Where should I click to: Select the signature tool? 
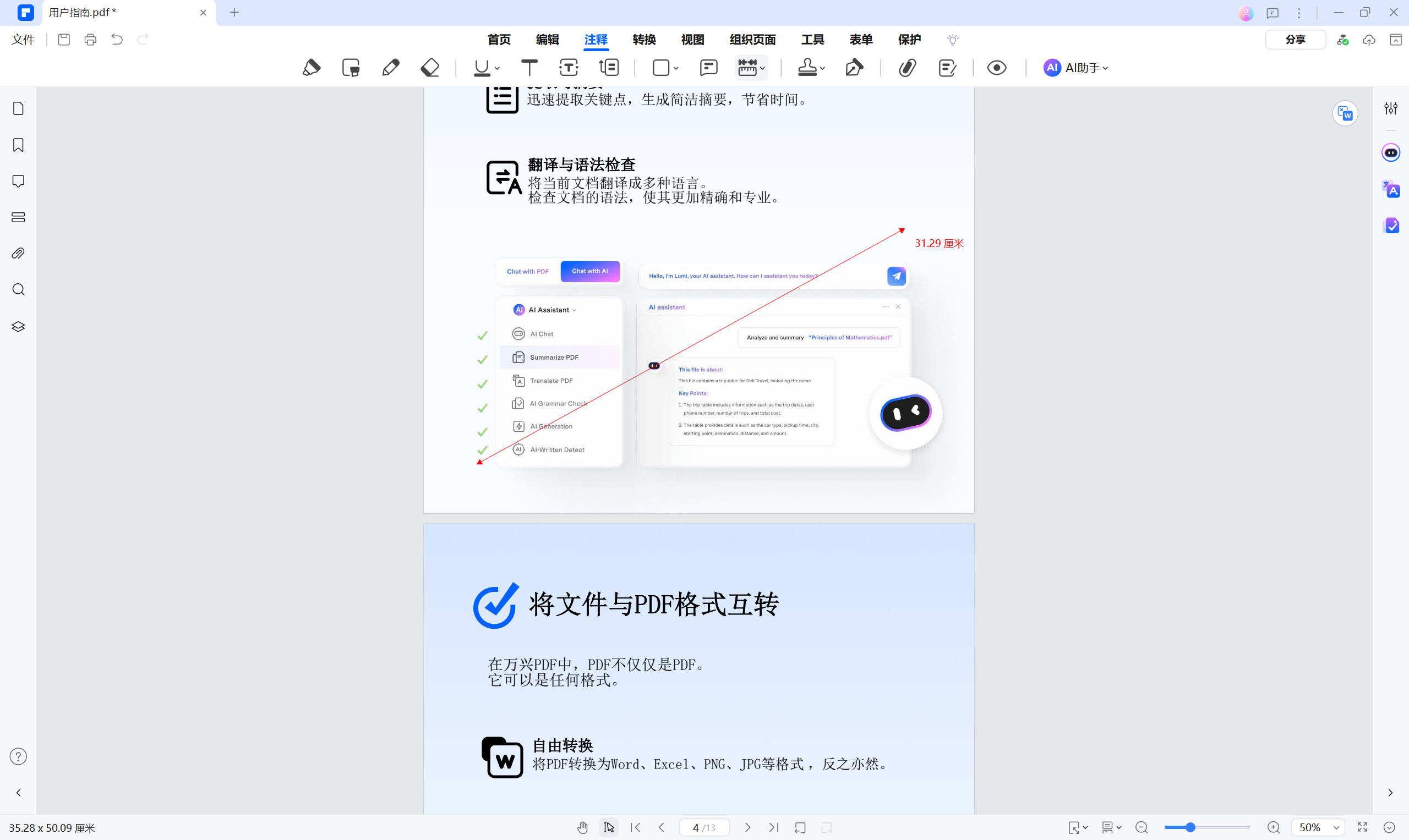pos(854,67)
